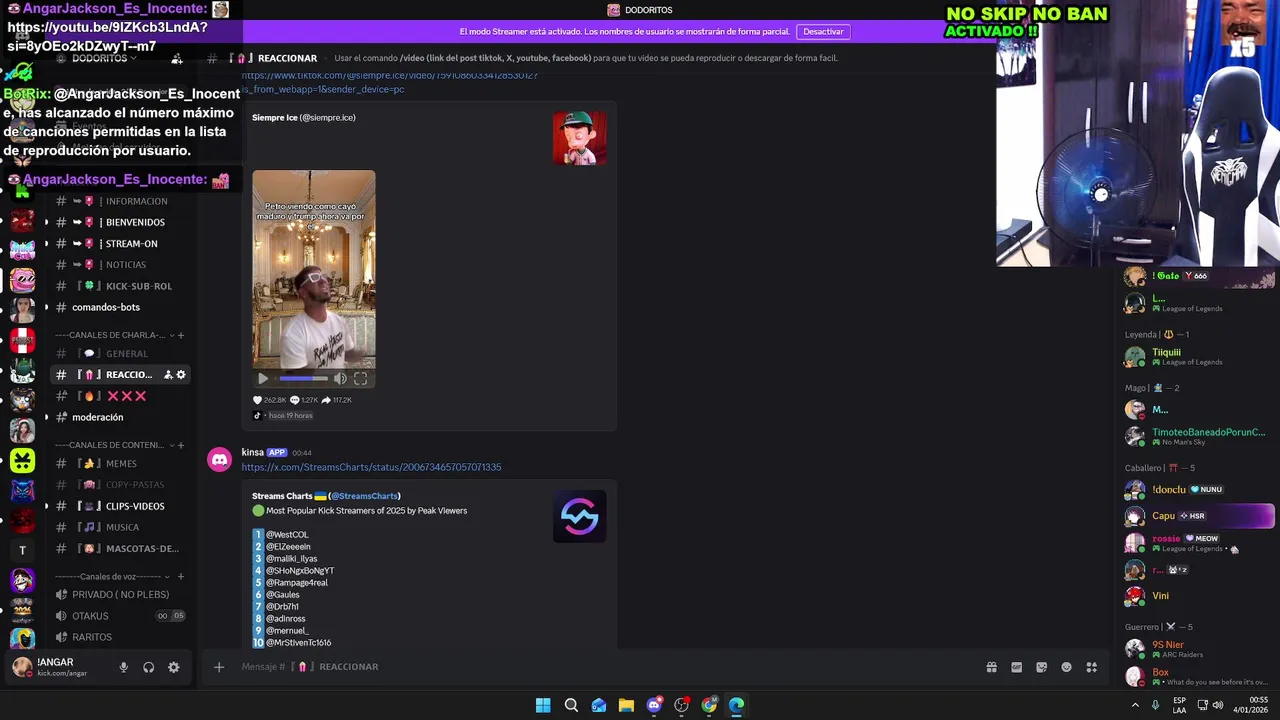The height and width of the screenshot is (720, 1280).
Task: Add channel to Canales de voz category
Action: (x=181, y=577)
